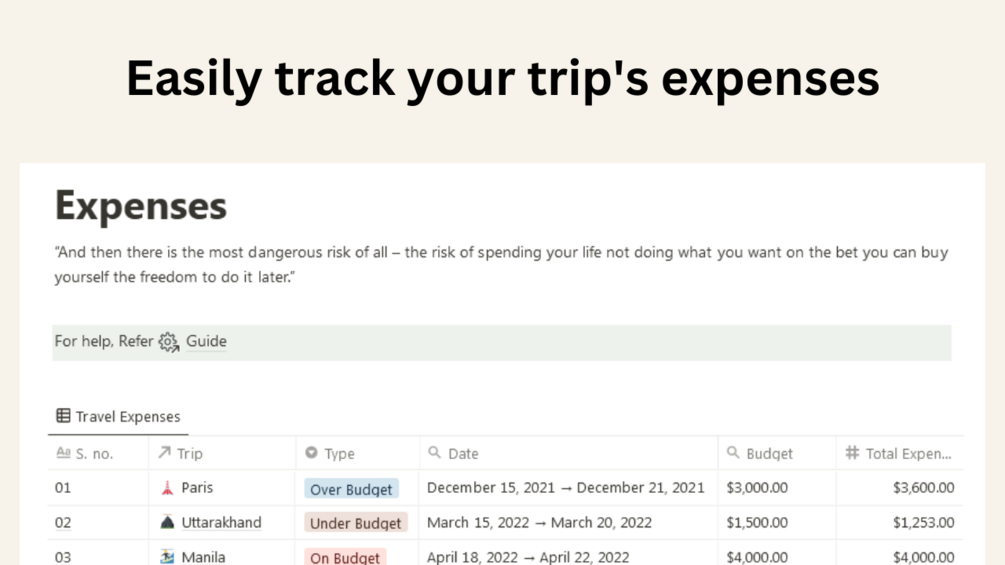Open the Trip column header menu
The image size is (1005, 565).
[x=189, y=454]
